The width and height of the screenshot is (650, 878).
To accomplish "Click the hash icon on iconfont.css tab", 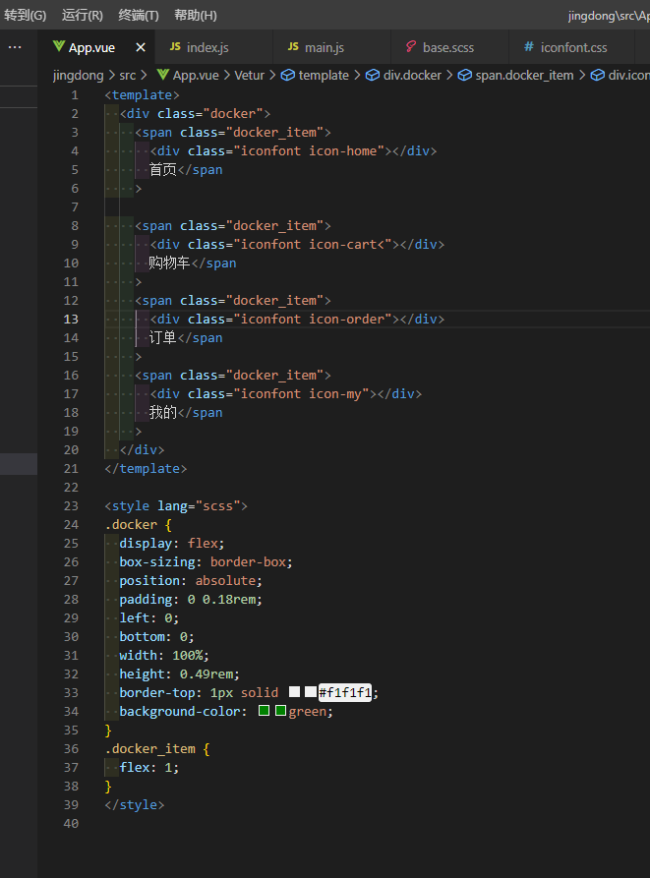I will click(529, 46).
